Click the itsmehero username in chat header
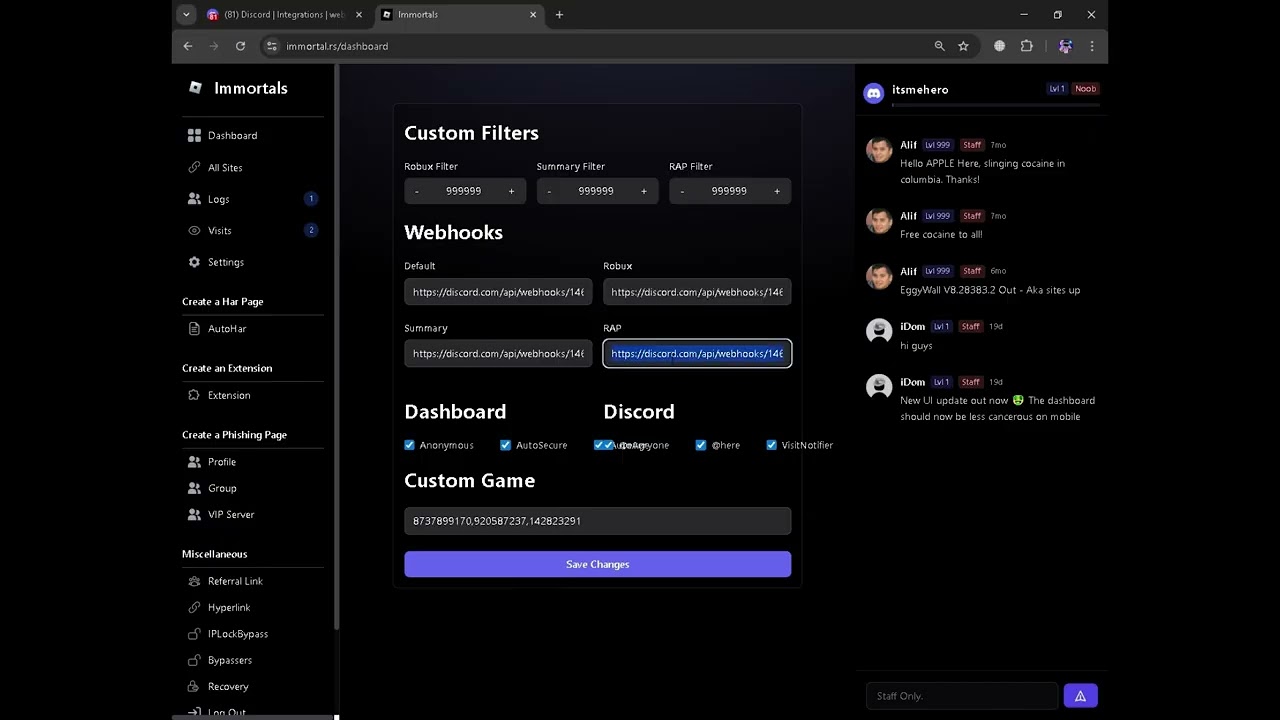1280x720 pixels. [920, 90]
